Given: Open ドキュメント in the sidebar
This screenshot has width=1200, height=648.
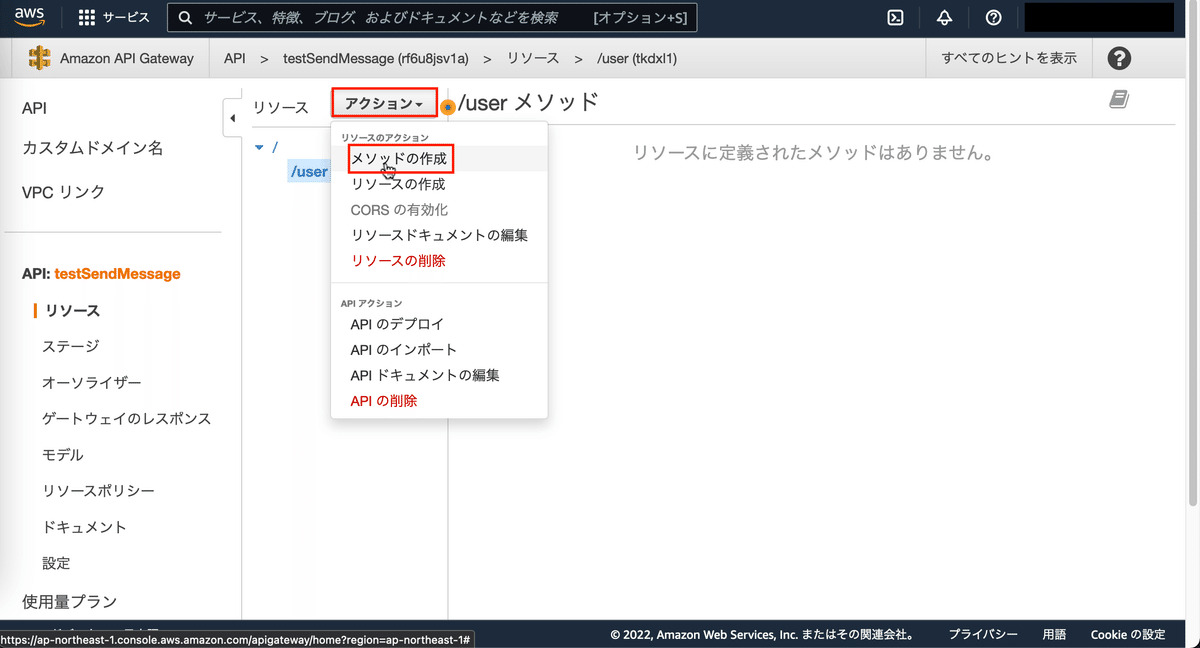Looking at the screenshot, I should pyautogui.click(x=84, y=526).
